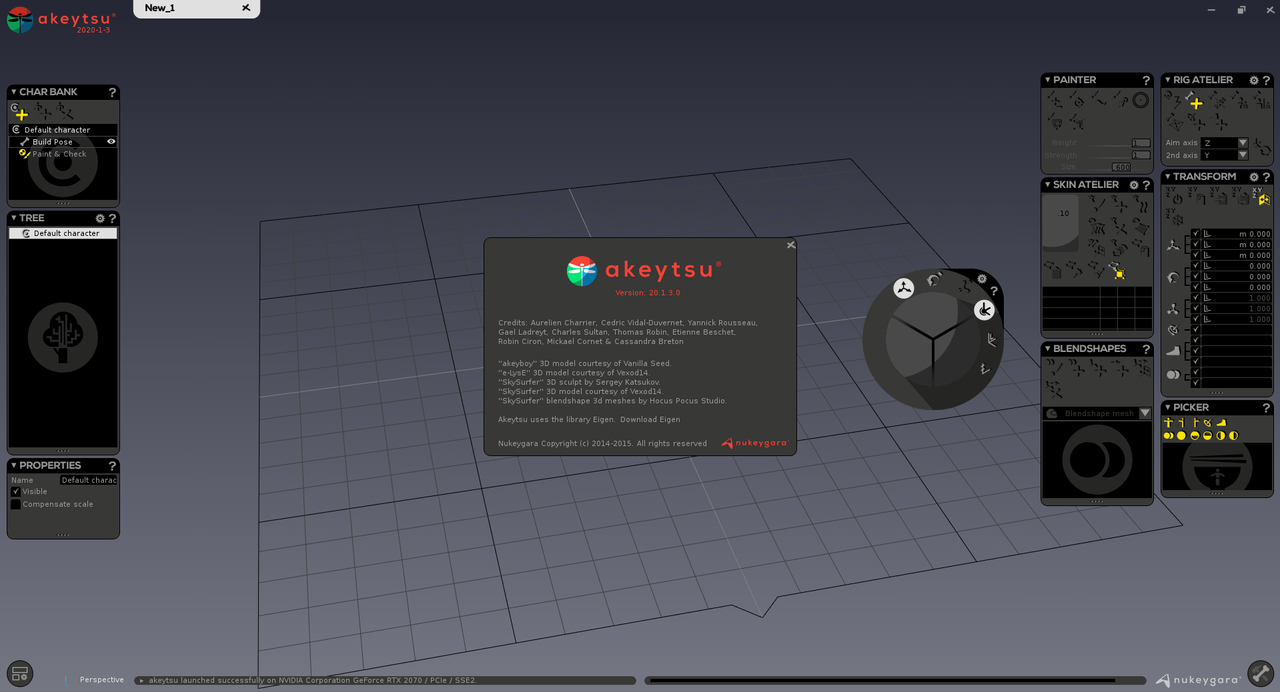
Task: Close the akeytsu About dialog
Action: pos(790,245)
